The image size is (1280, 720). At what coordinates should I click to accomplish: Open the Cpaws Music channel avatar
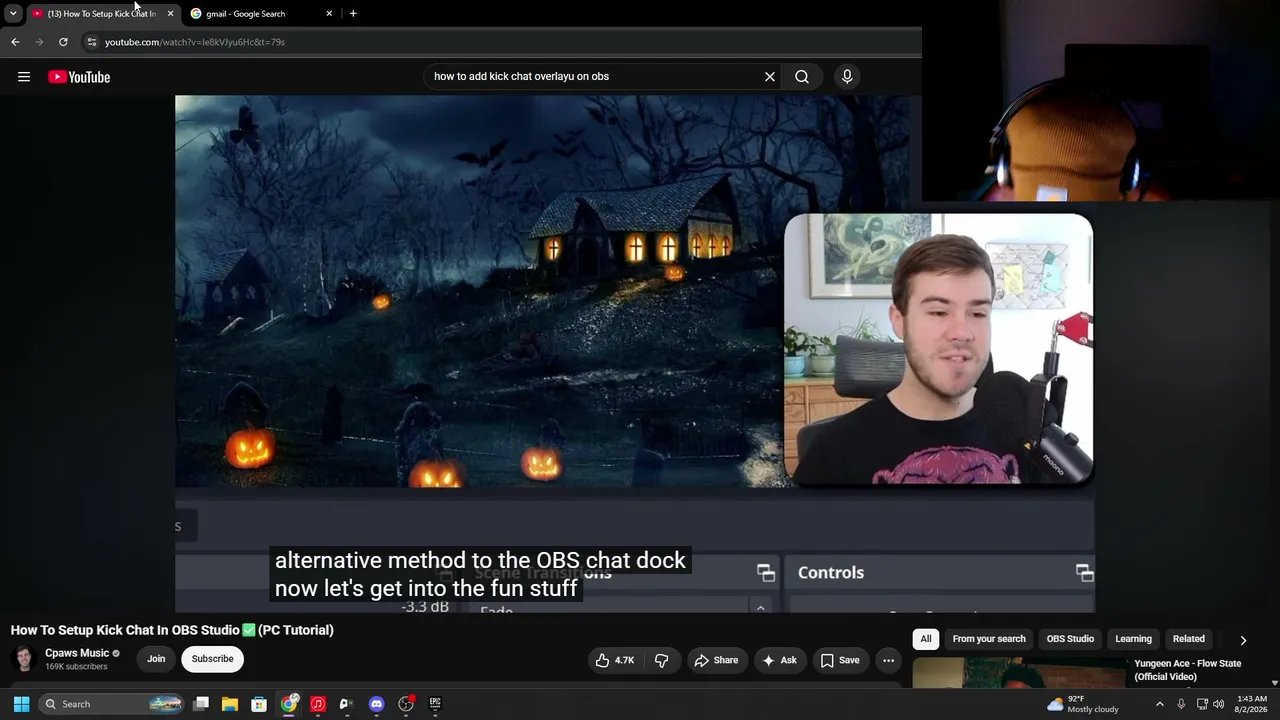click(x=24, y=659)
